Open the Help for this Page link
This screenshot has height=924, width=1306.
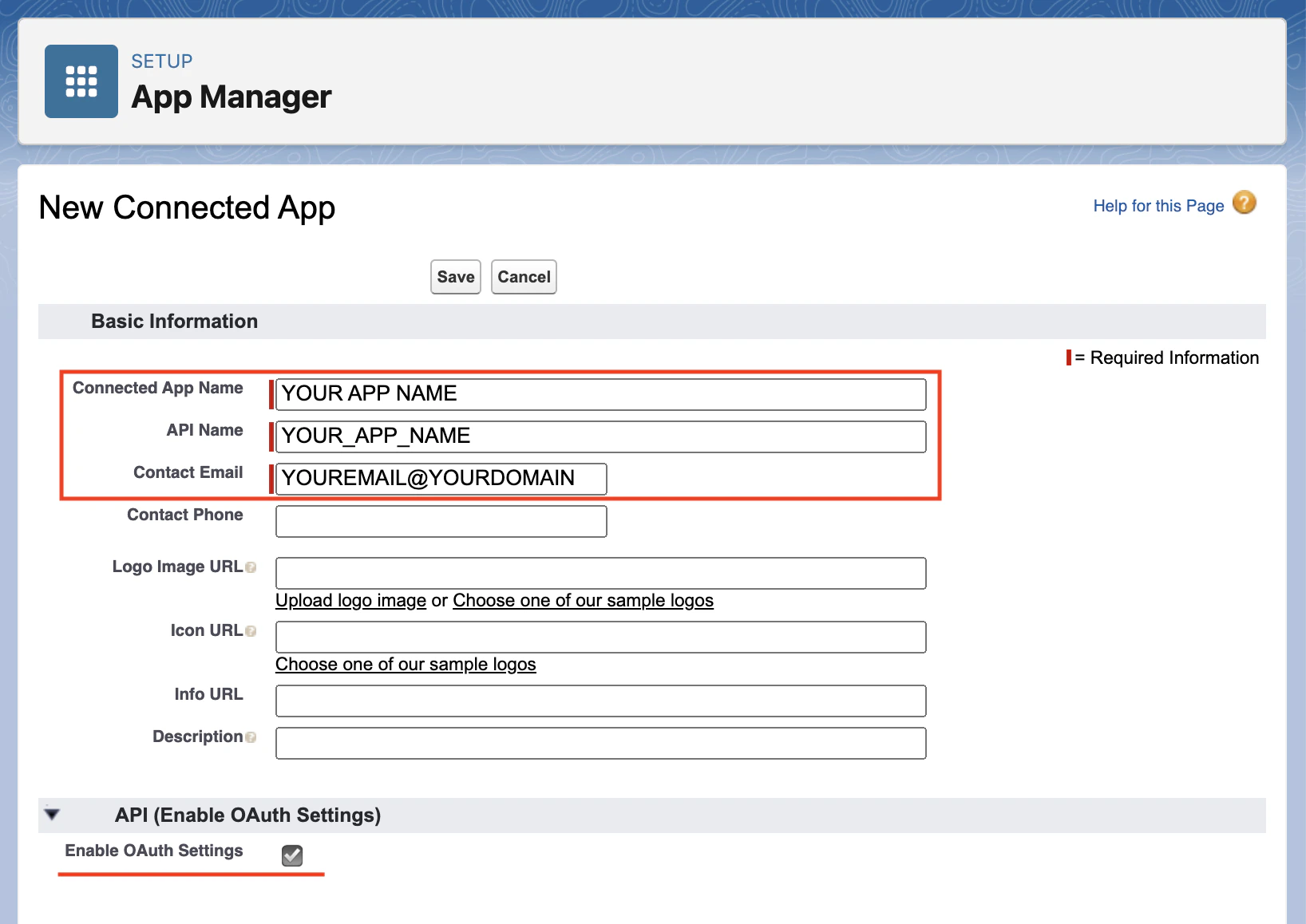click(x=1158, y=205)
